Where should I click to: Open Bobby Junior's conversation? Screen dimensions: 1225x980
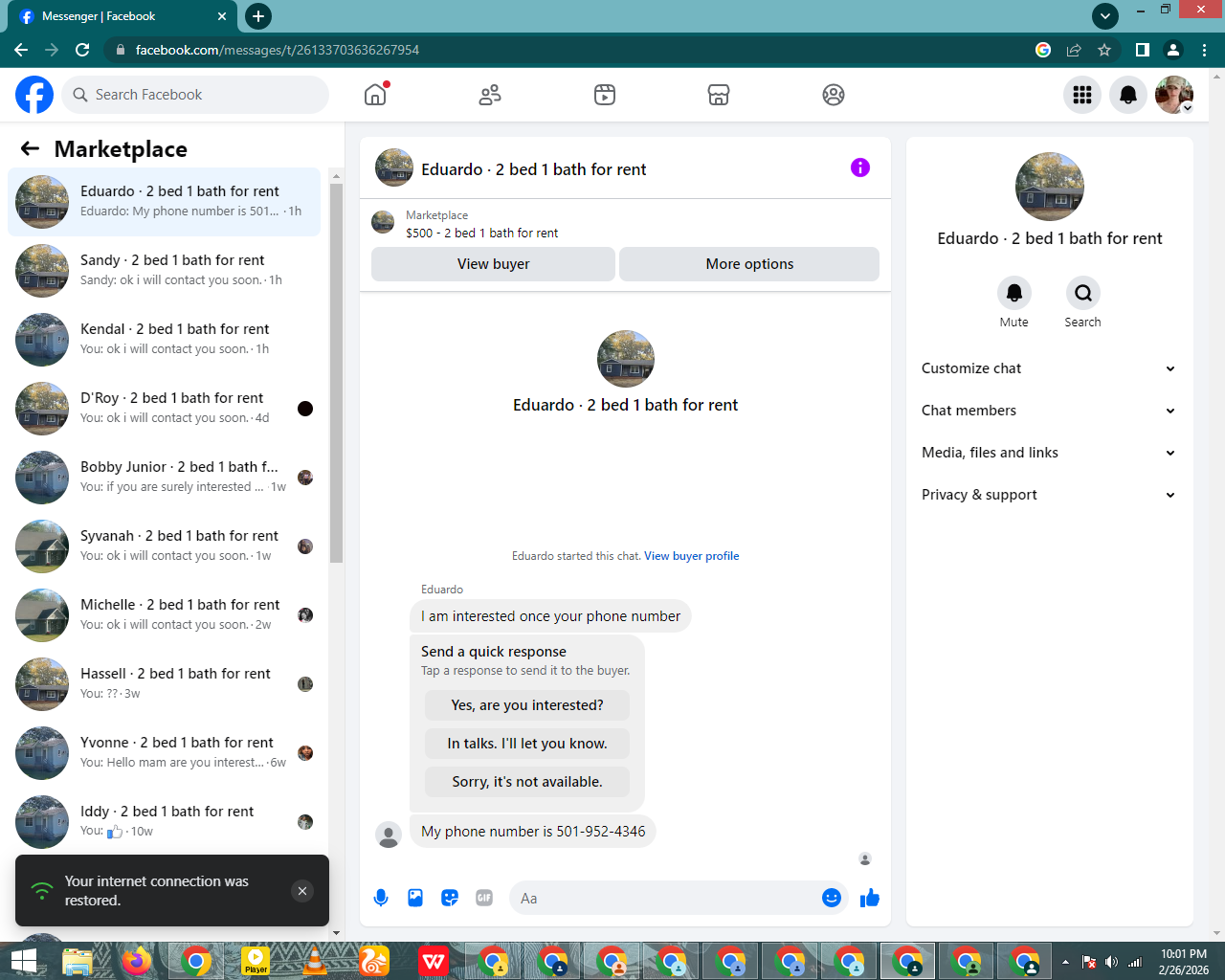click(x=165, y=478)
